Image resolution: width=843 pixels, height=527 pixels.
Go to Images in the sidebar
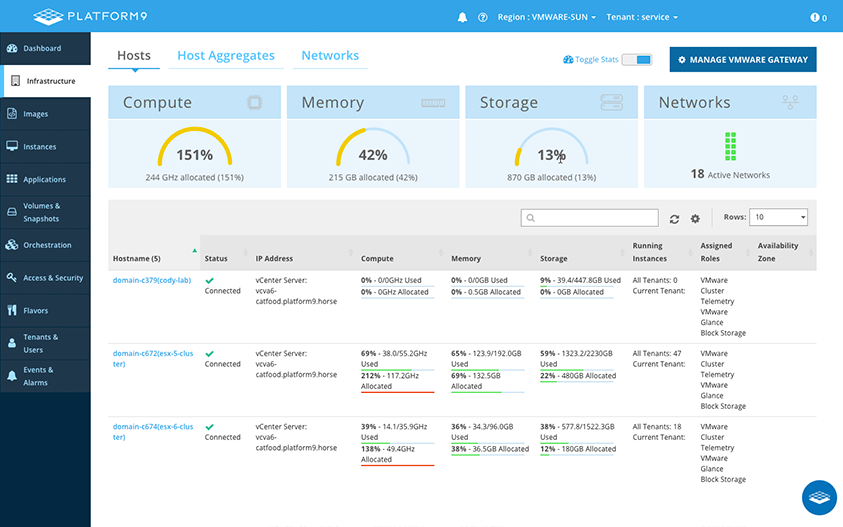click(x=35, y=114)
